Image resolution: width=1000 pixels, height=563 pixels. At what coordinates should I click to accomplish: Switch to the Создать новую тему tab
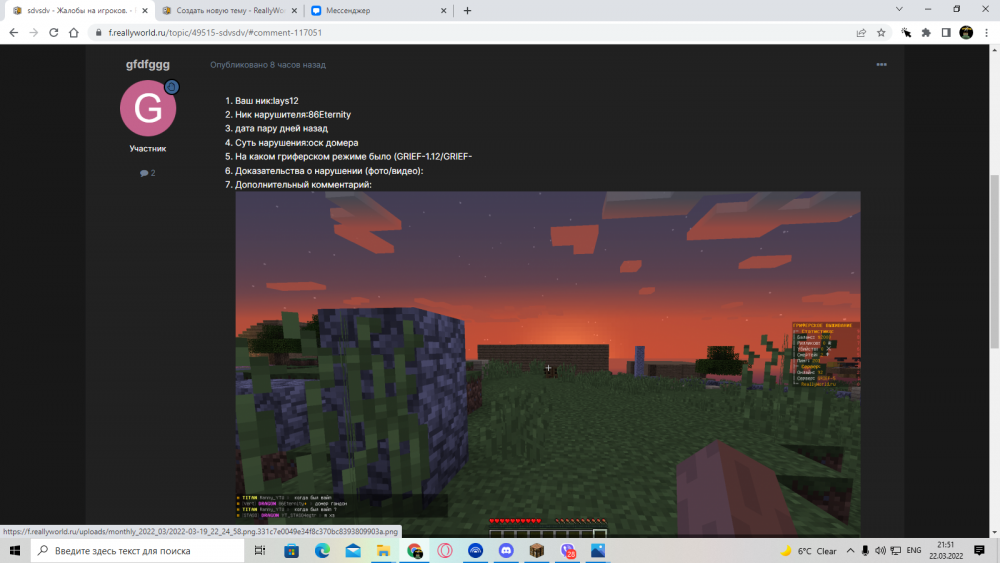[228, 11]
